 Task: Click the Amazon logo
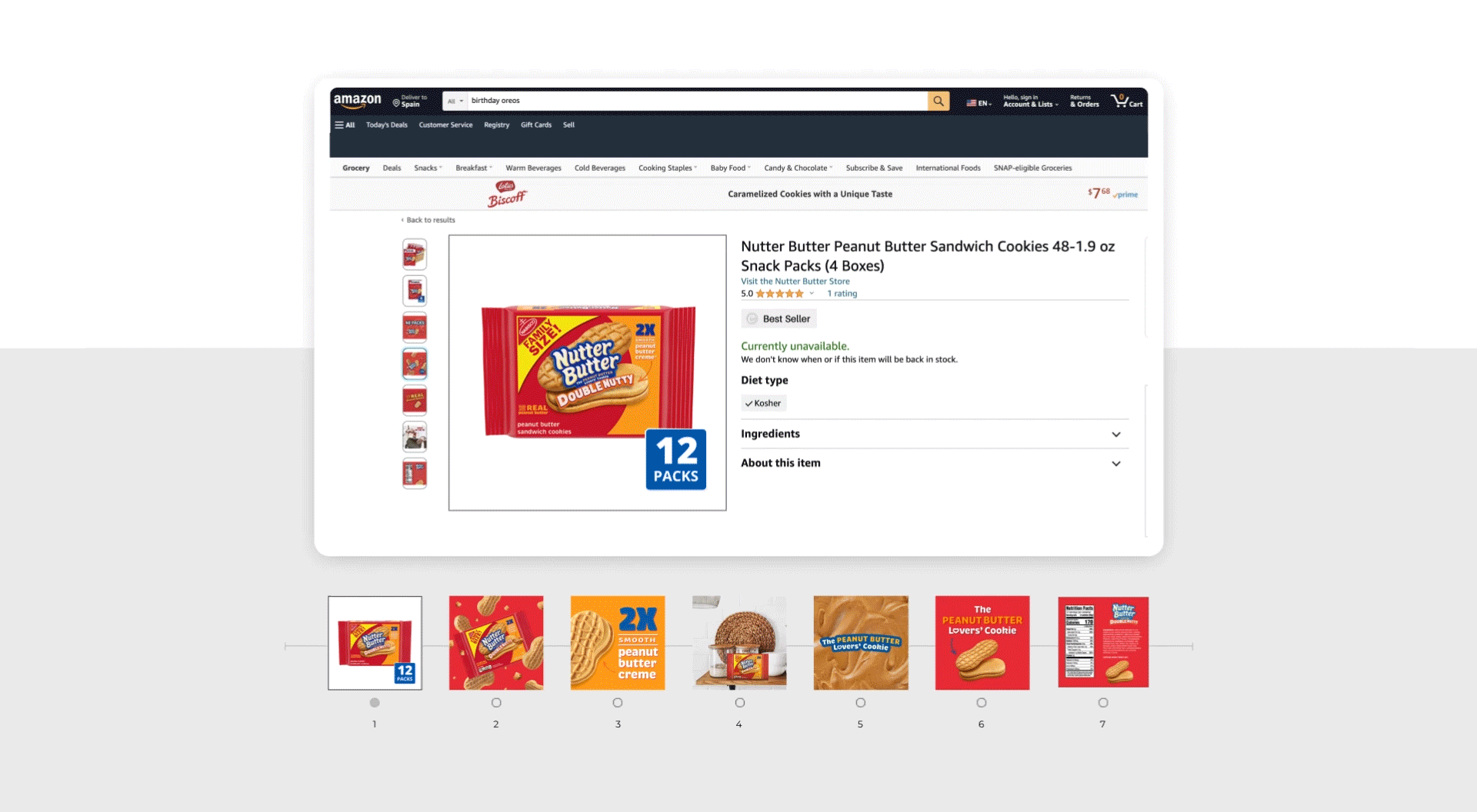(x=357, y=101)
